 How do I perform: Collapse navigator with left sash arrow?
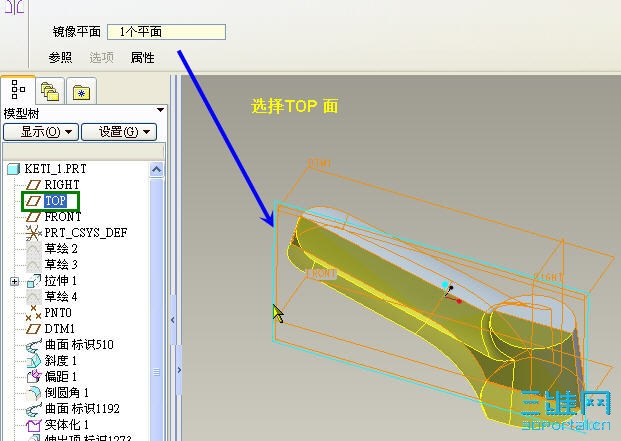tap(173, 320)
